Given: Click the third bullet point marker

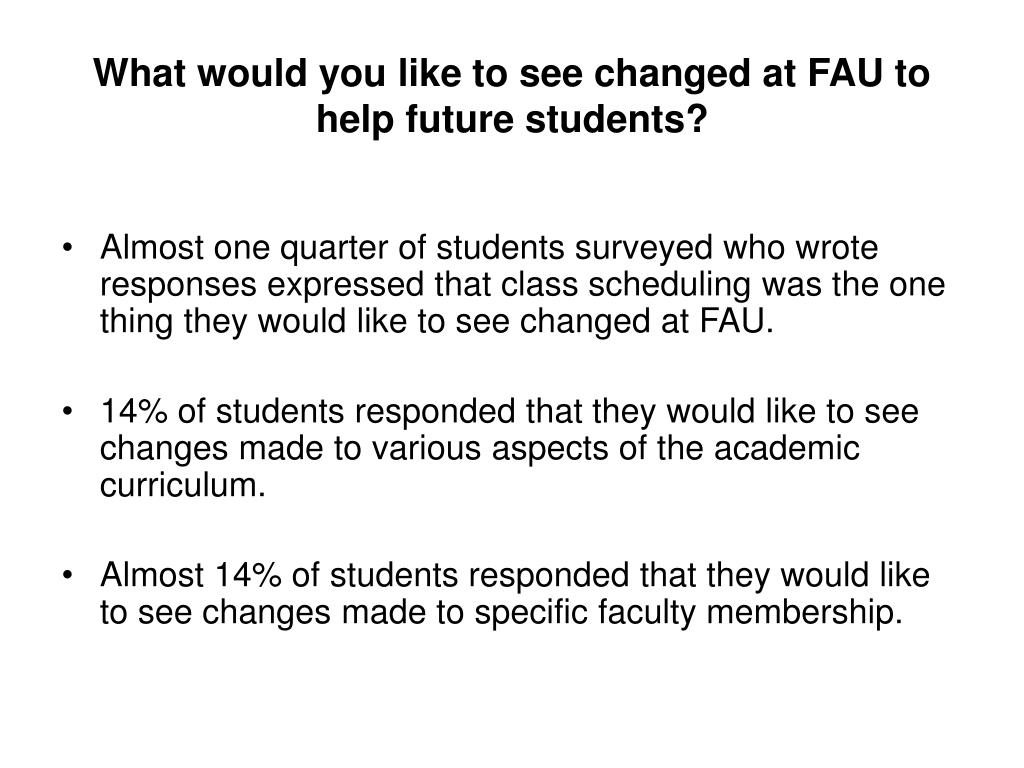Looking at the screenshot, I should click(x=67, y=575).
